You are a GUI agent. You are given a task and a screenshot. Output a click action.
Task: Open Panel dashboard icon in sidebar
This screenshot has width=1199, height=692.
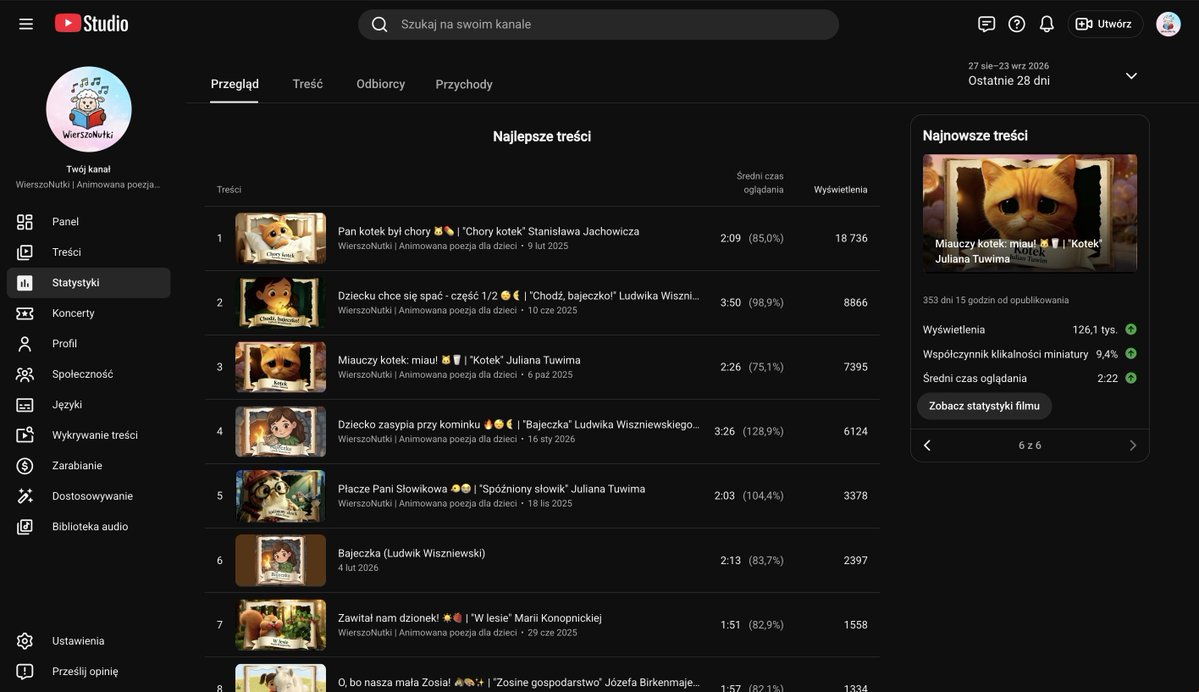point(24,222)
